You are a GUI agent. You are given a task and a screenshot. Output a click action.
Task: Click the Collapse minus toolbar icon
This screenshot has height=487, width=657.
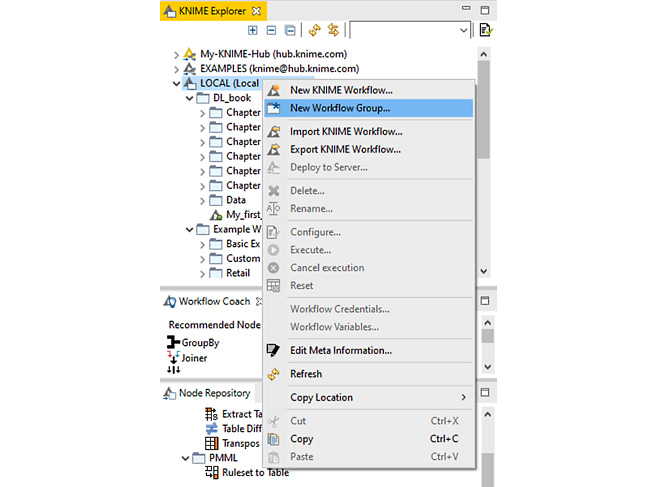[271, 30]
